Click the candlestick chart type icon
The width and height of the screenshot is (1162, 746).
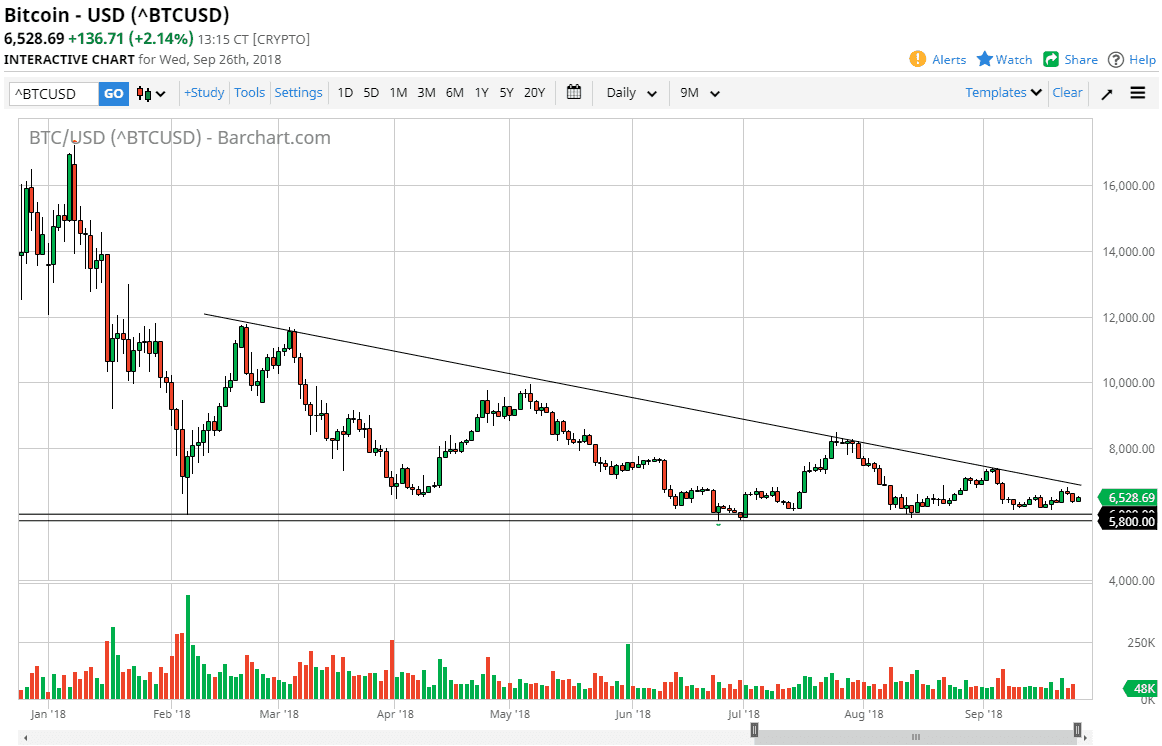(145, 92)
